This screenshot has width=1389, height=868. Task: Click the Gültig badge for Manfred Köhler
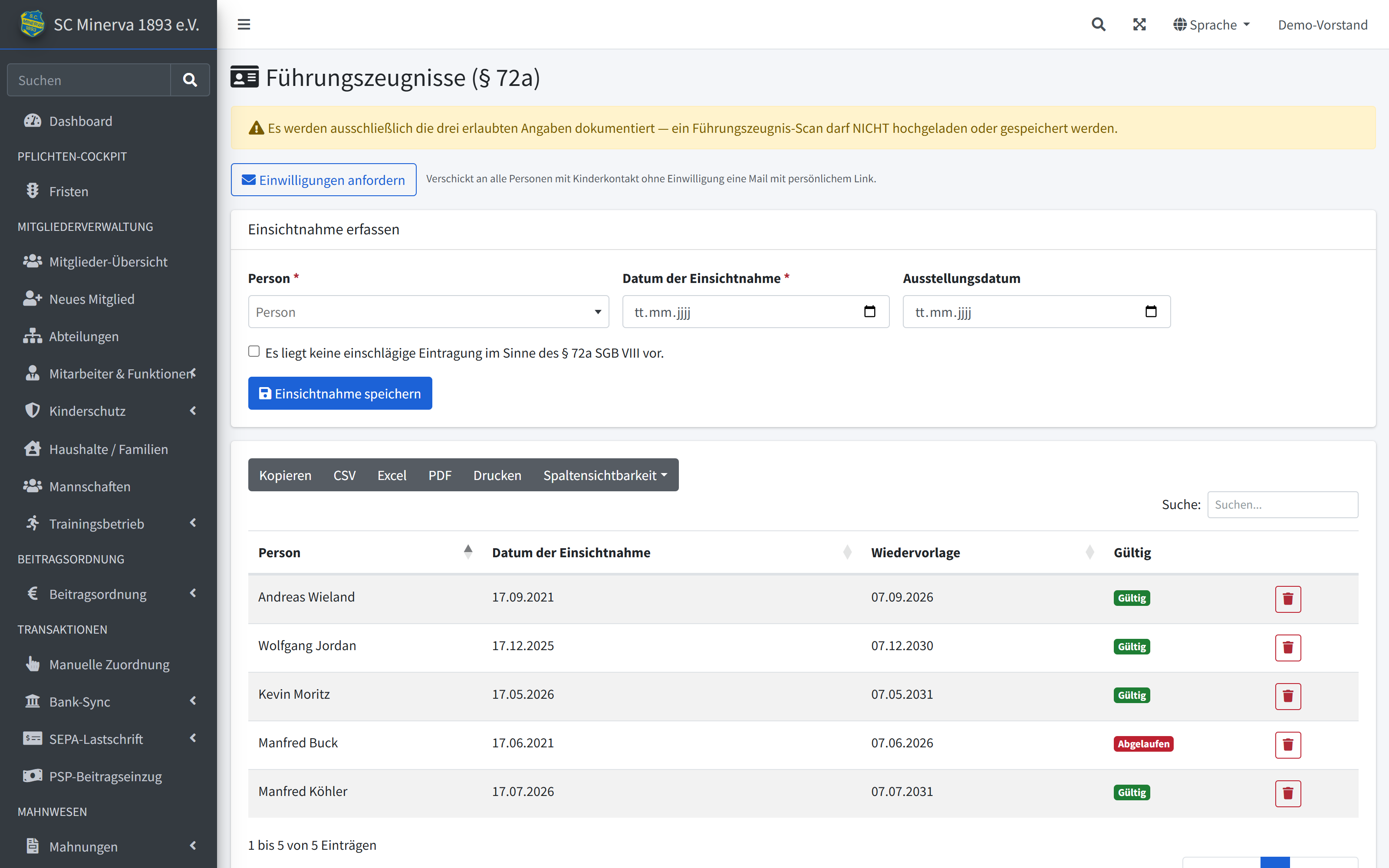1132,793
